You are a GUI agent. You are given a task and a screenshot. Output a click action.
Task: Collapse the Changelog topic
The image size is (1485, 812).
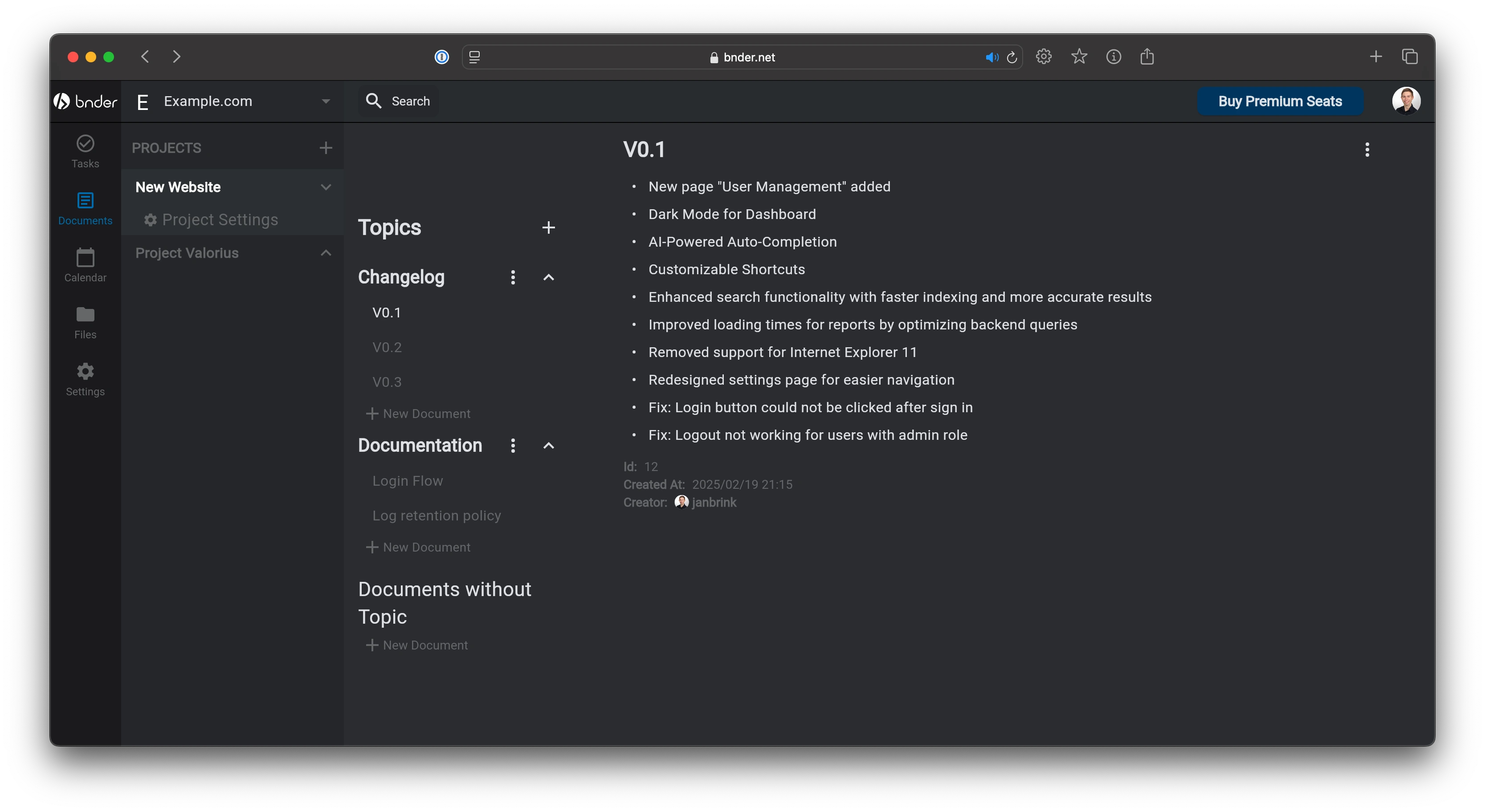click(548, 277)
